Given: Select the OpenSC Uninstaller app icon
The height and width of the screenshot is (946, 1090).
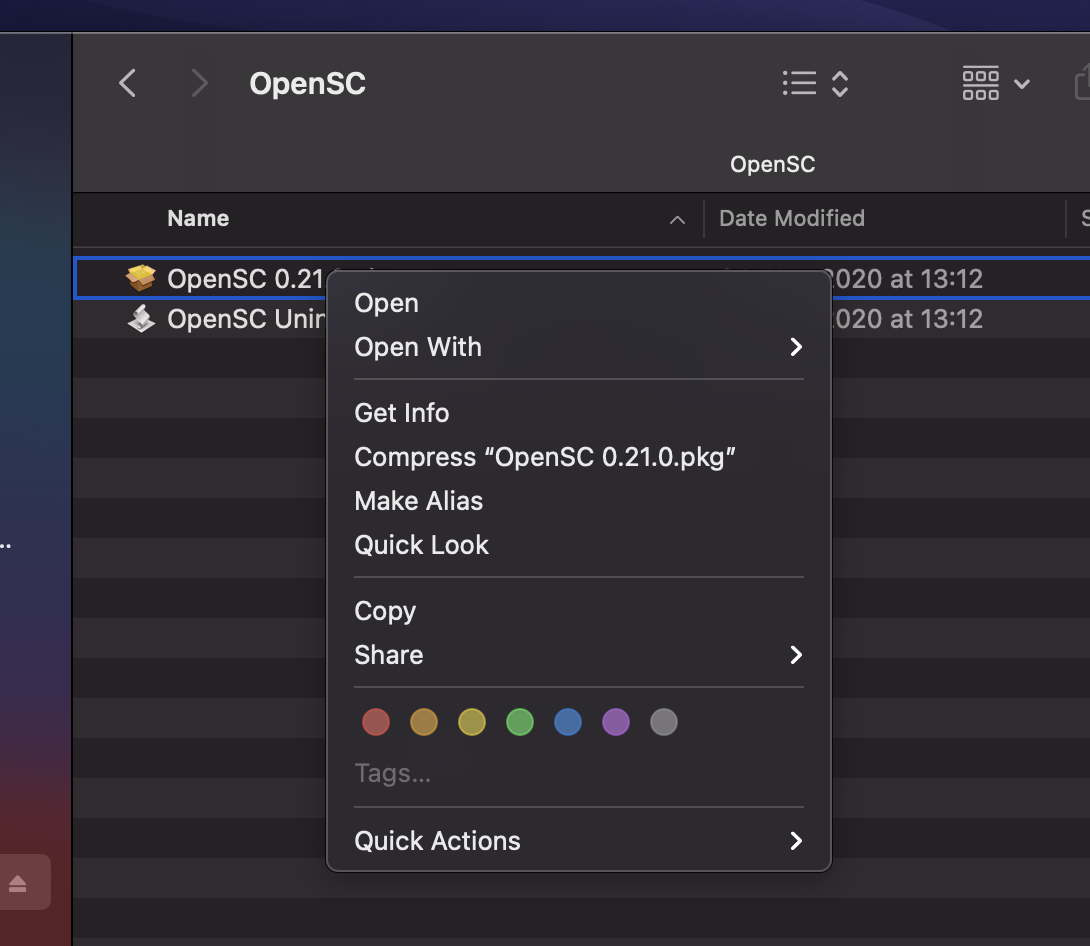Looking at the screenshot, I should pyautogui.click(x=142, y=318).
